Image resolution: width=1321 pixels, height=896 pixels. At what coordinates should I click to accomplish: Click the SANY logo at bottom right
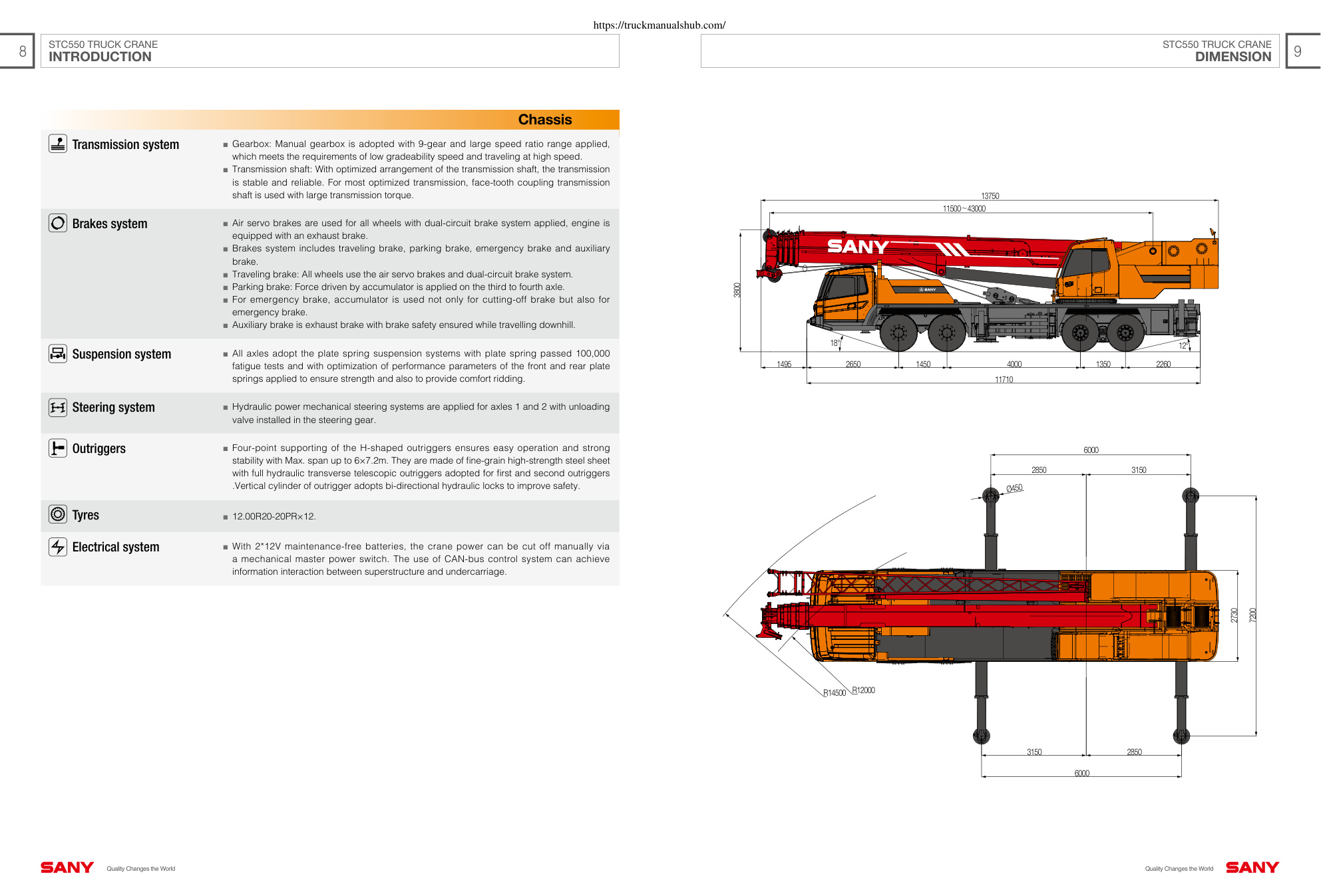pyautogui.click(x=1252, y=867)
